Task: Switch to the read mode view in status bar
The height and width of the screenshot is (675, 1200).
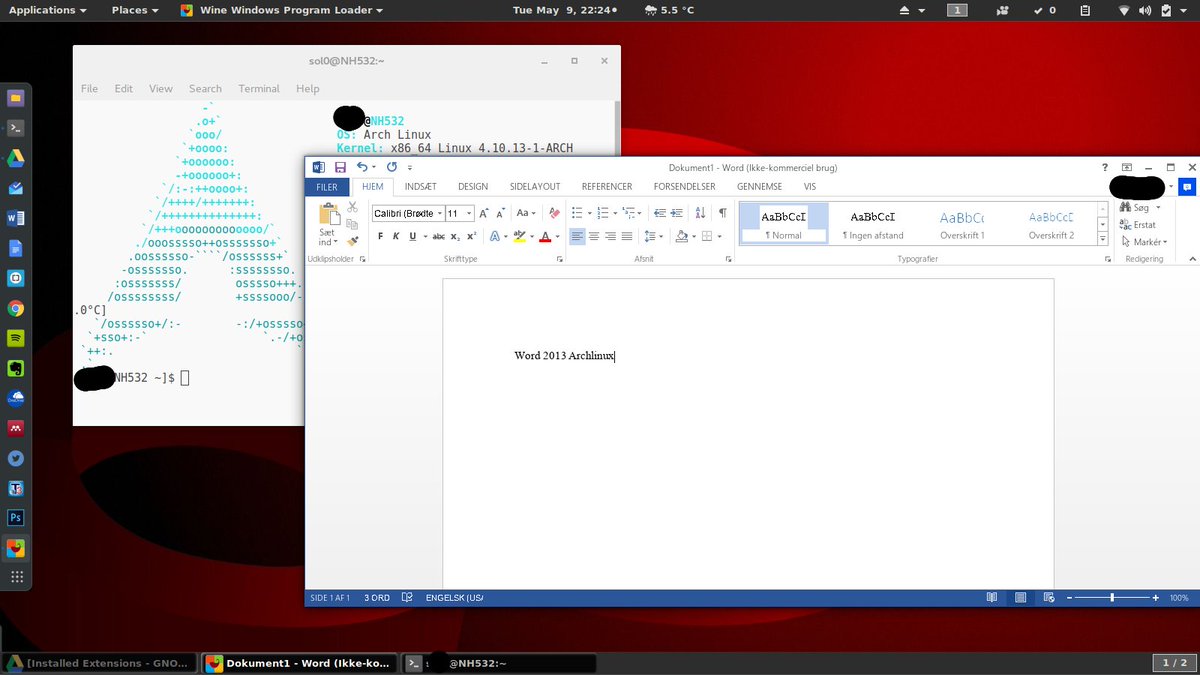Action: (x=991, y=598)
